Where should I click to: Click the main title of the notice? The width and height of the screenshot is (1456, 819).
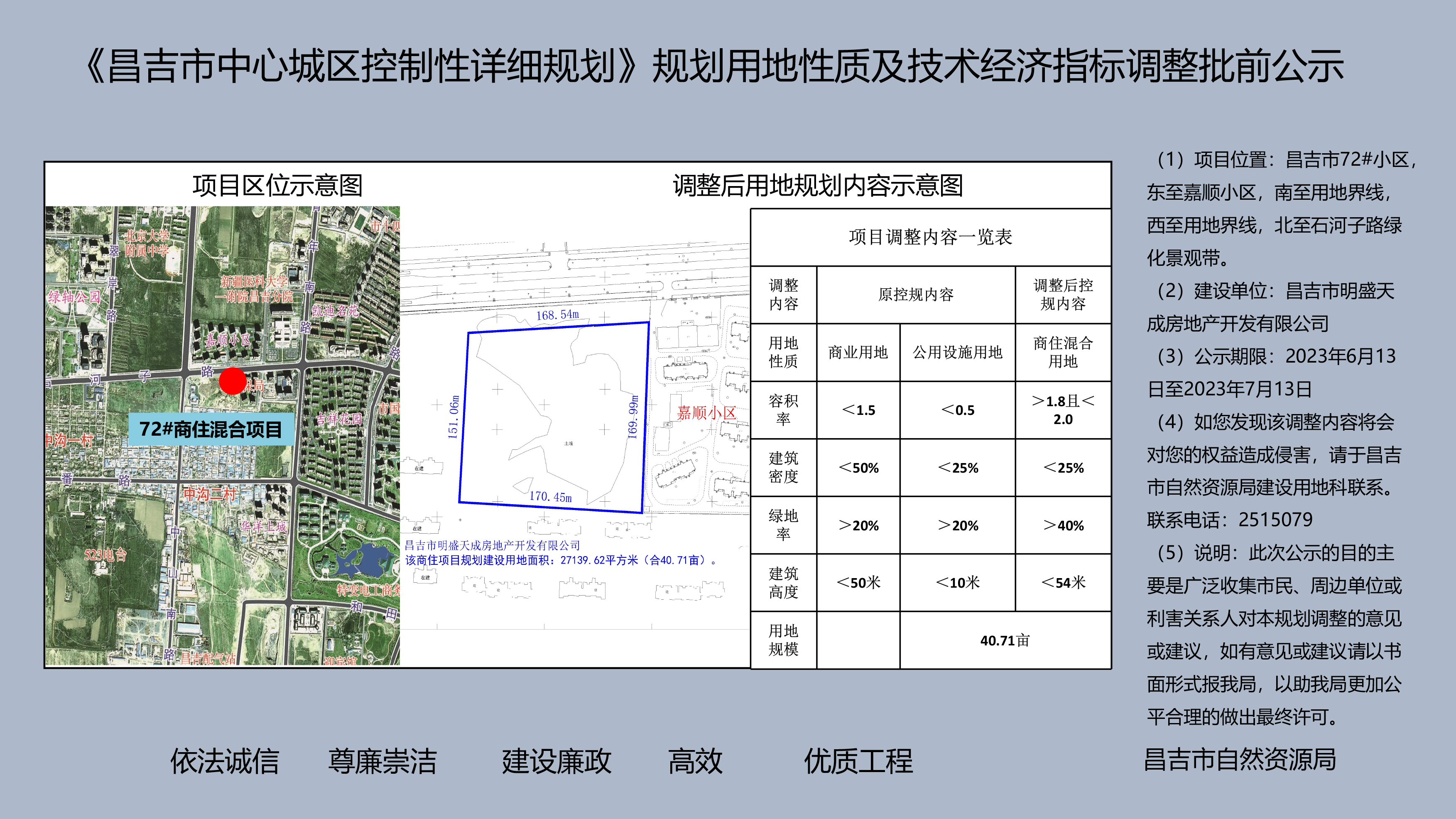pyautogui.click(x=714, y=67)
